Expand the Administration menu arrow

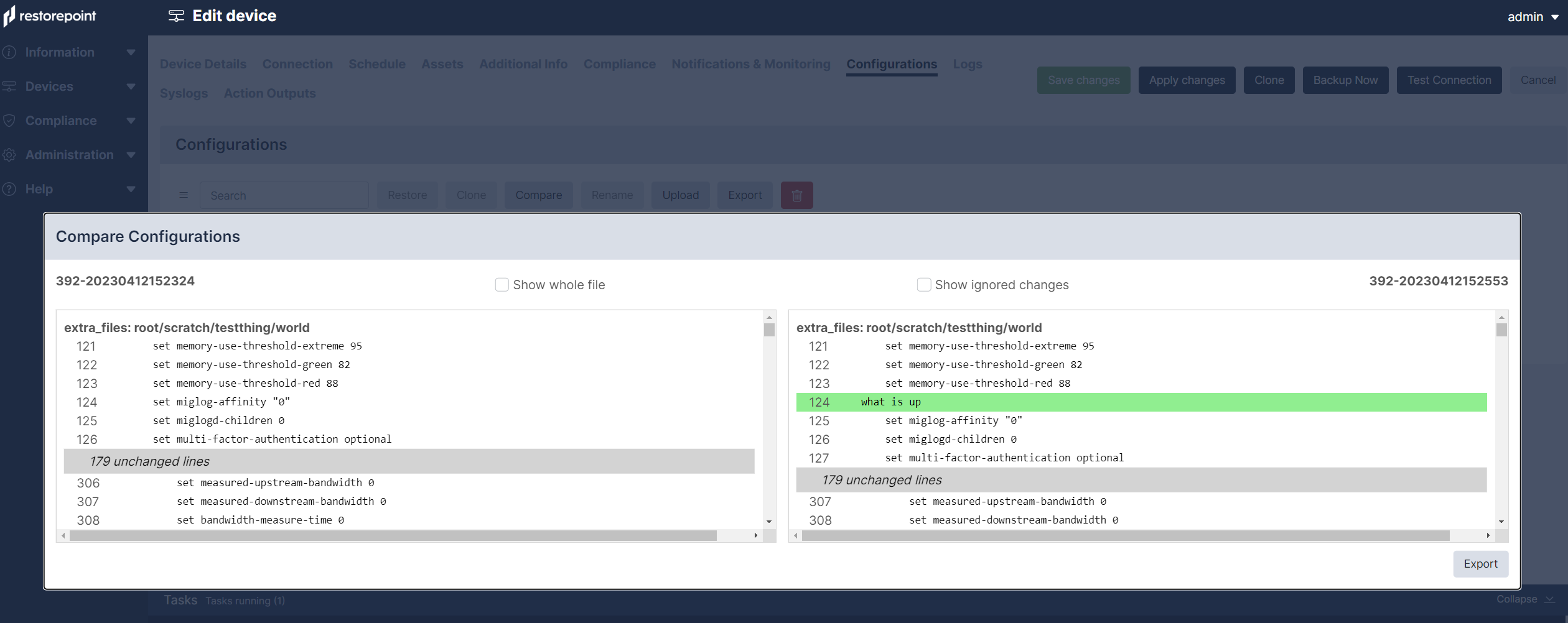coord(131,155)
